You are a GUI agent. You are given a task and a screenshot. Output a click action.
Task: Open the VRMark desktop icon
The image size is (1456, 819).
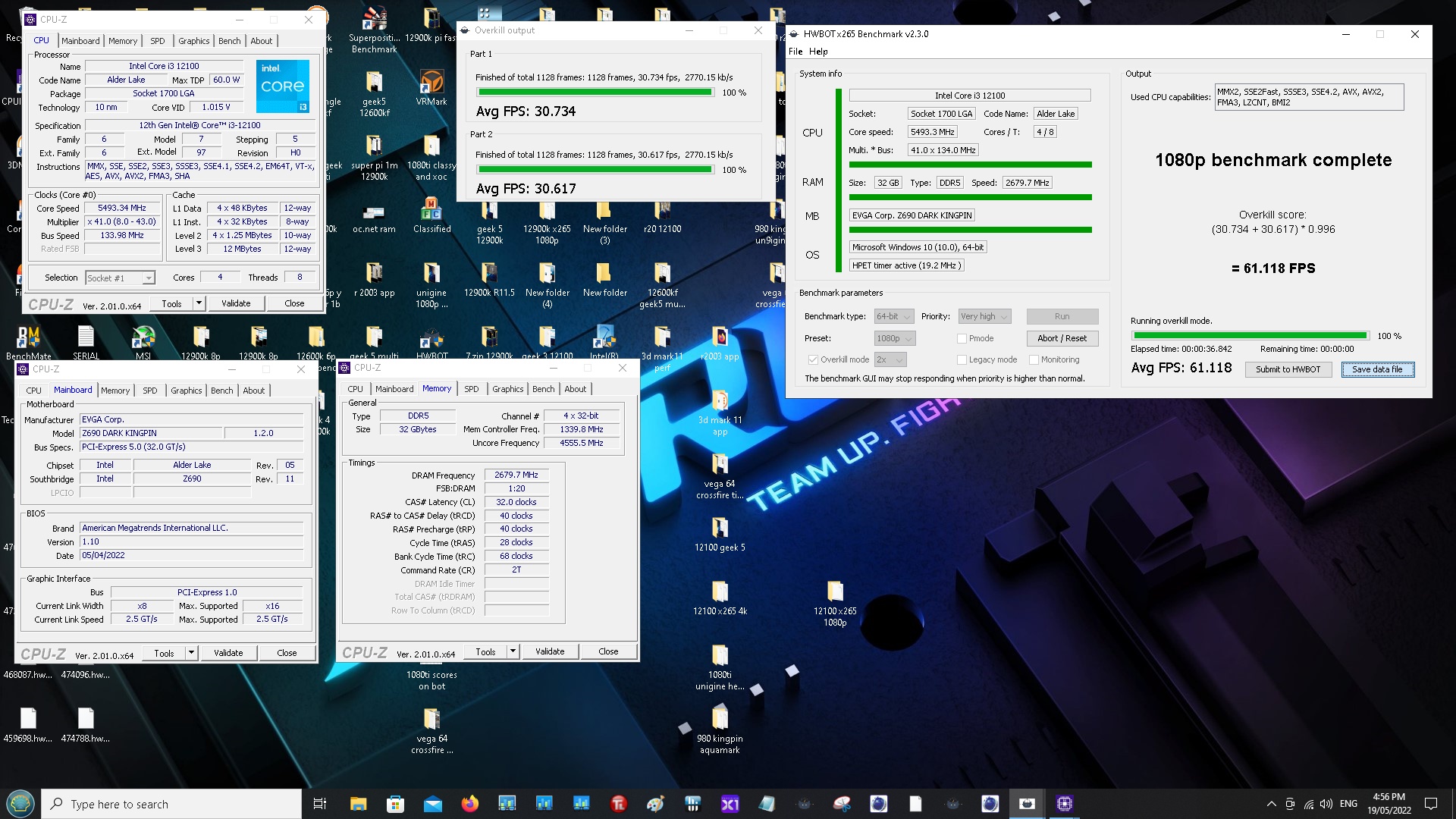point(431,86)
